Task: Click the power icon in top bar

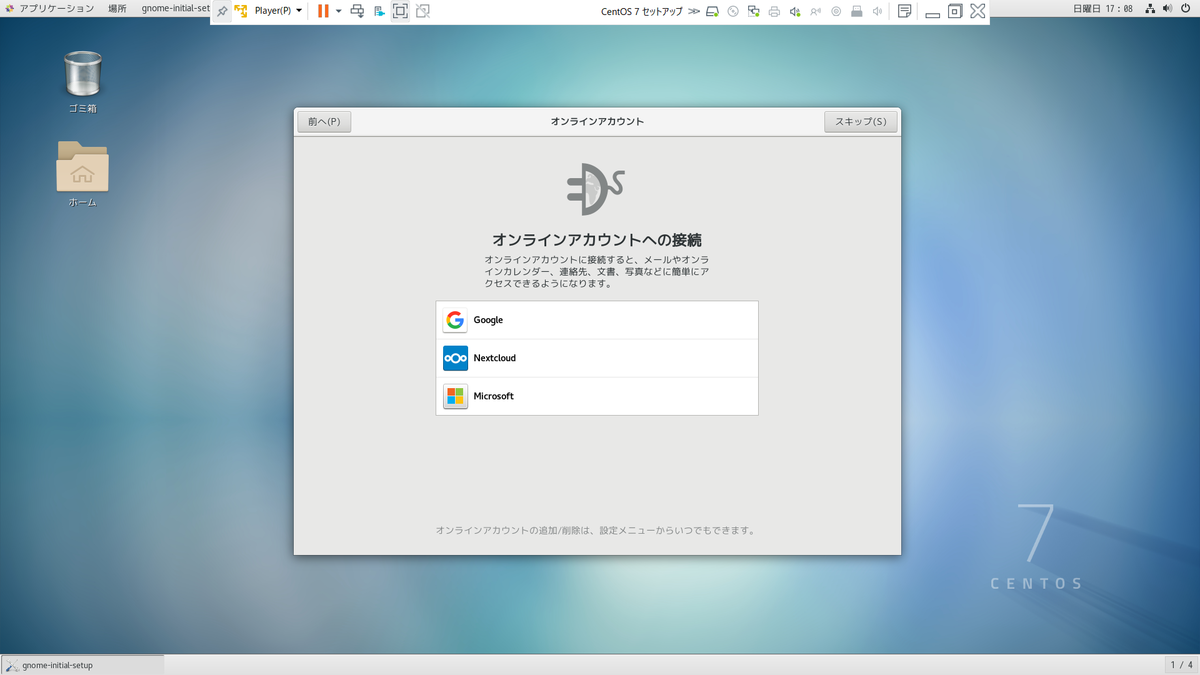Action: [1187, 8]
